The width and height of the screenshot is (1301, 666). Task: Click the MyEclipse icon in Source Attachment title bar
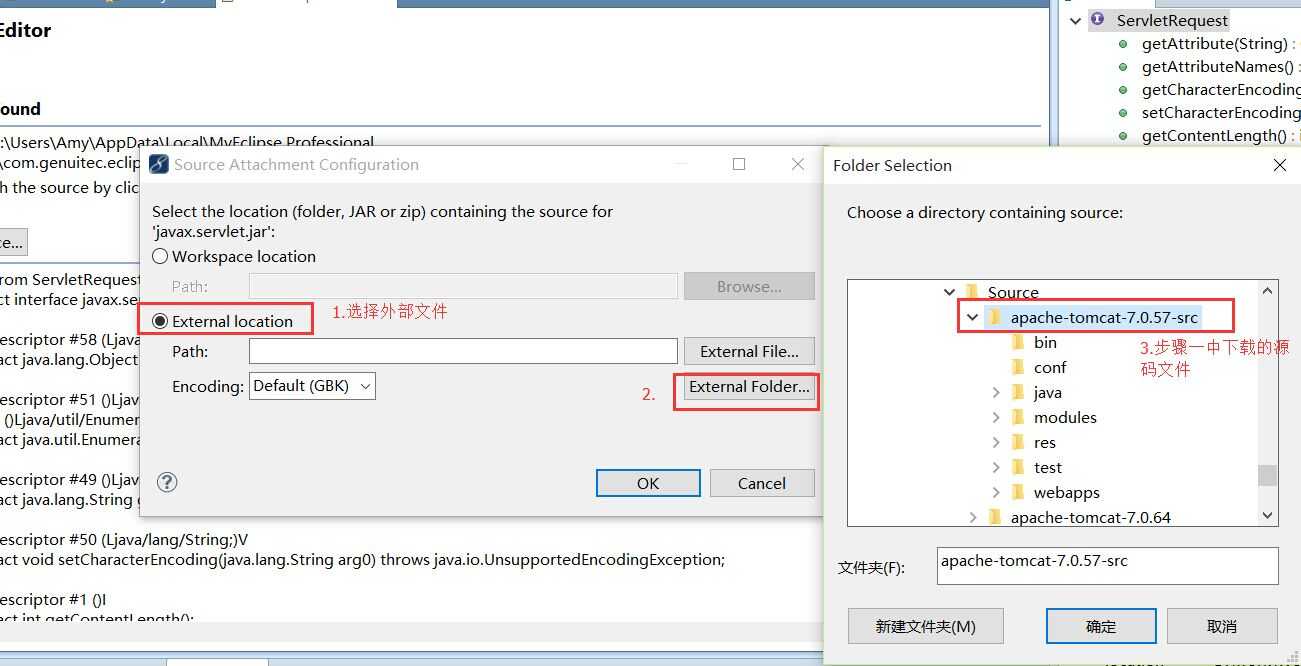point(158,164)
